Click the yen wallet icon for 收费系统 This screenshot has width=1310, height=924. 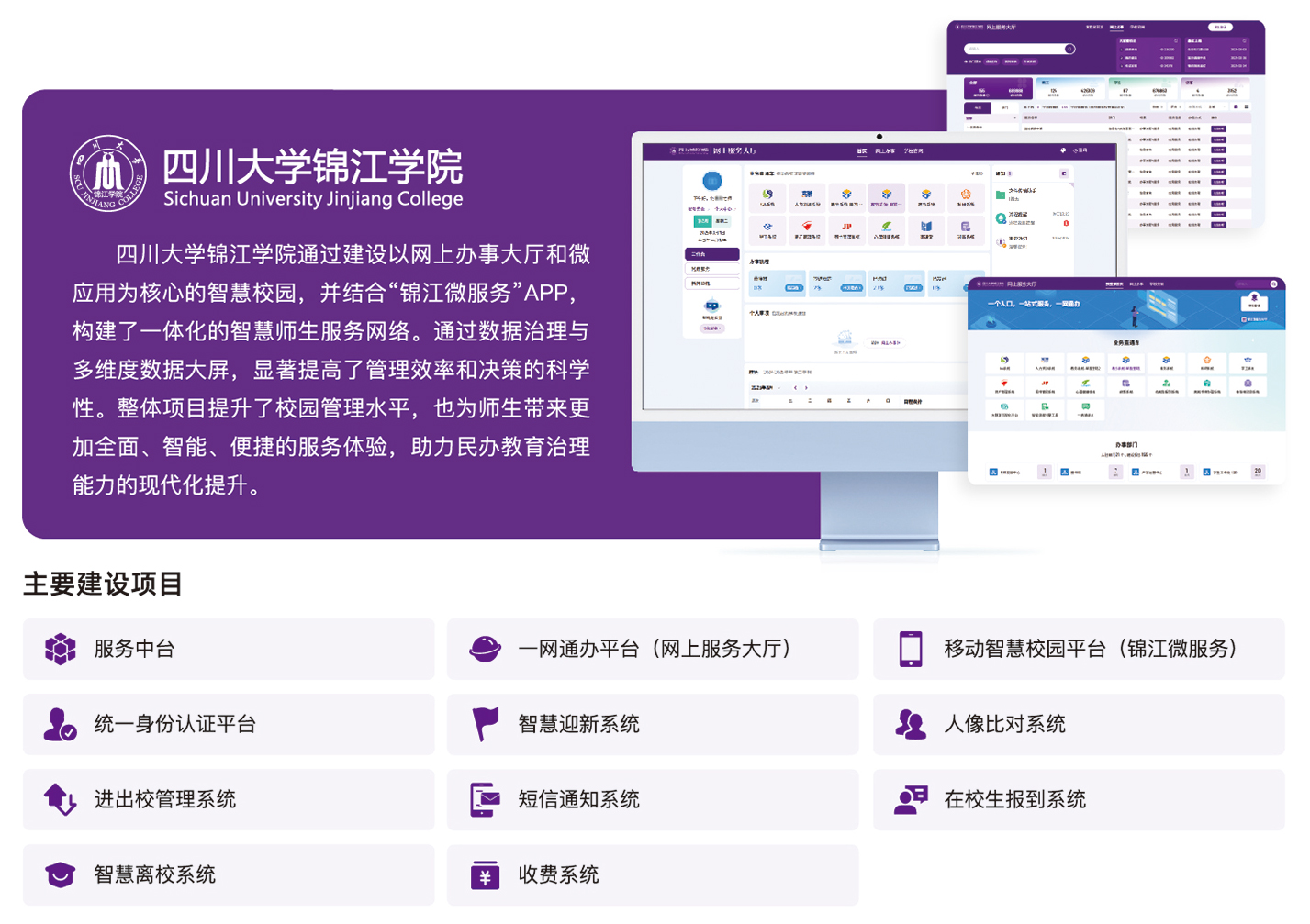click(485, 874)
